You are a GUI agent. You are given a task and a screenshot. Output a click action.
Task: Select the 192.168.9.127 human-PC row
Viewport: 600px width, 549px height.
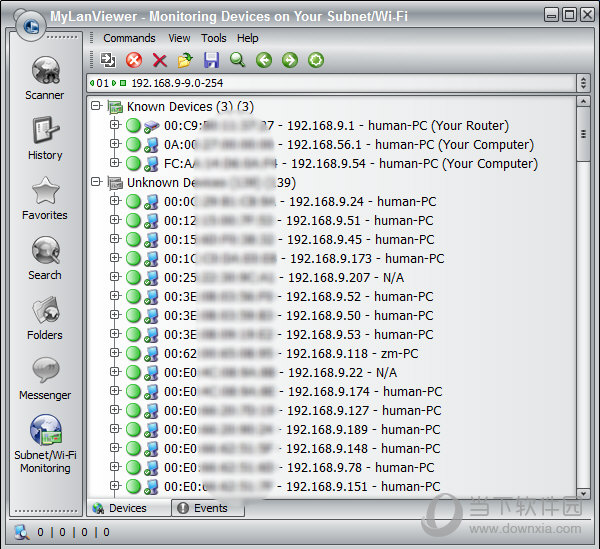303,411
